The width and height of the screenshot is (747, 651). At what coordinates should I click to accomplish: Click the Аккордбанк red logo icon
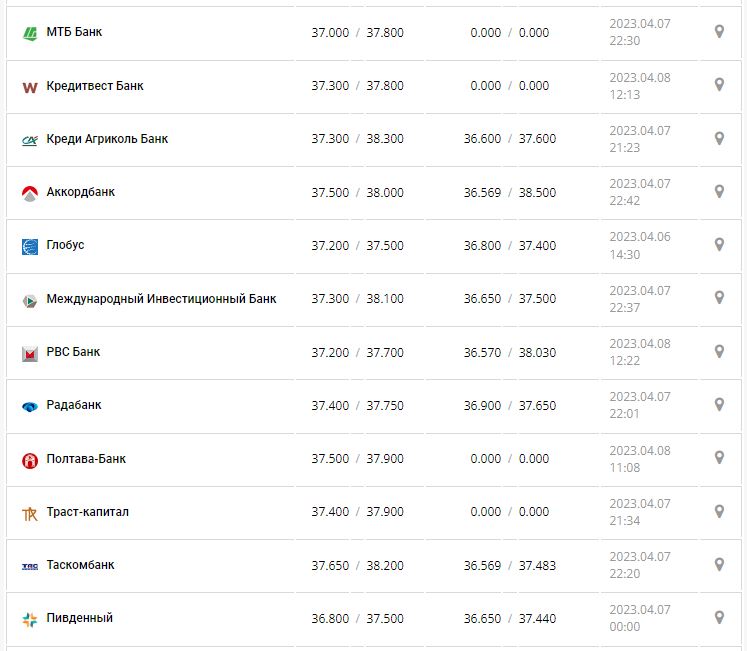tap(29, 193)
